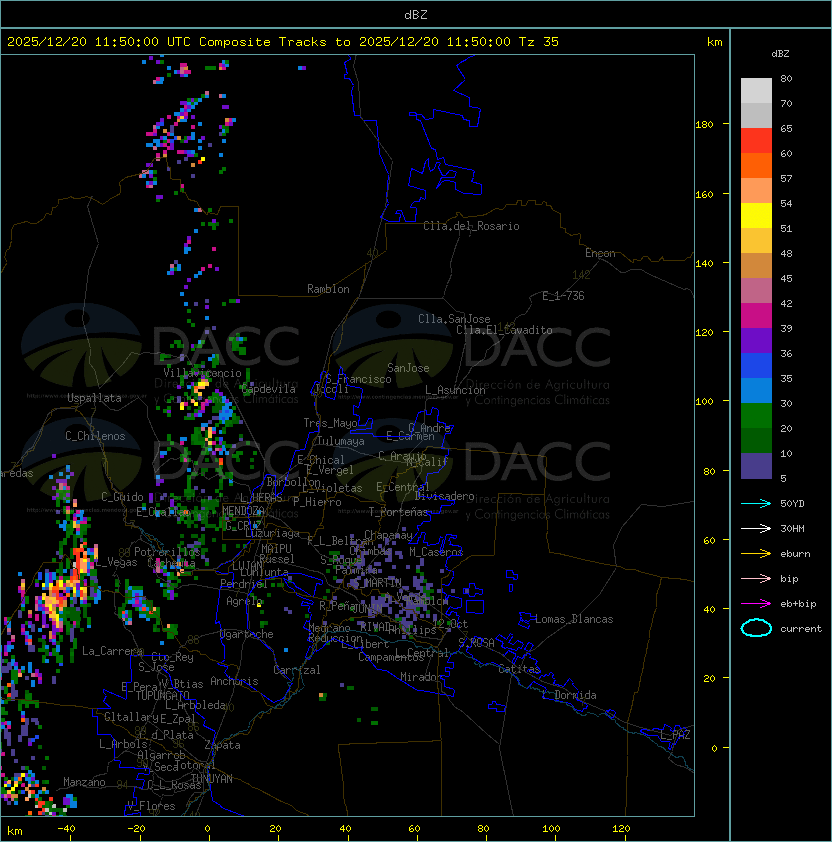Click the '-40' km tick on horizontal axis
Viewport: 832px width, 842px height.
66,828
